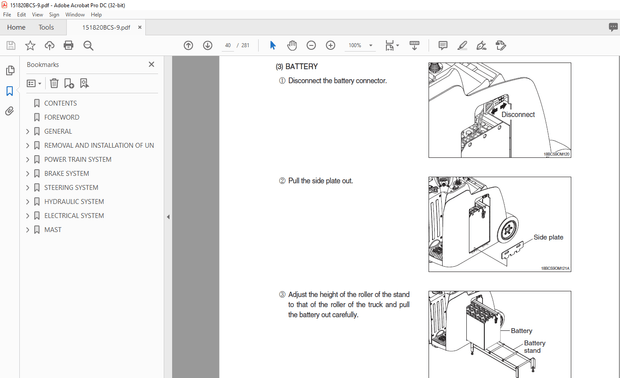Choose the Selection arrow tool
This screenshot has width=620, height=378.
pos(273,45)
